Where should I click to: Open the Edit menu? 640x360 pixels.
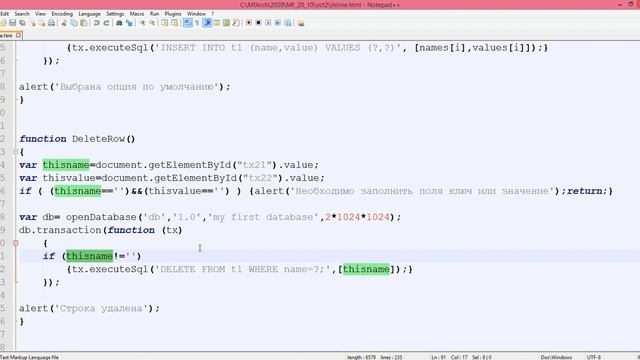tap(4, 14)
